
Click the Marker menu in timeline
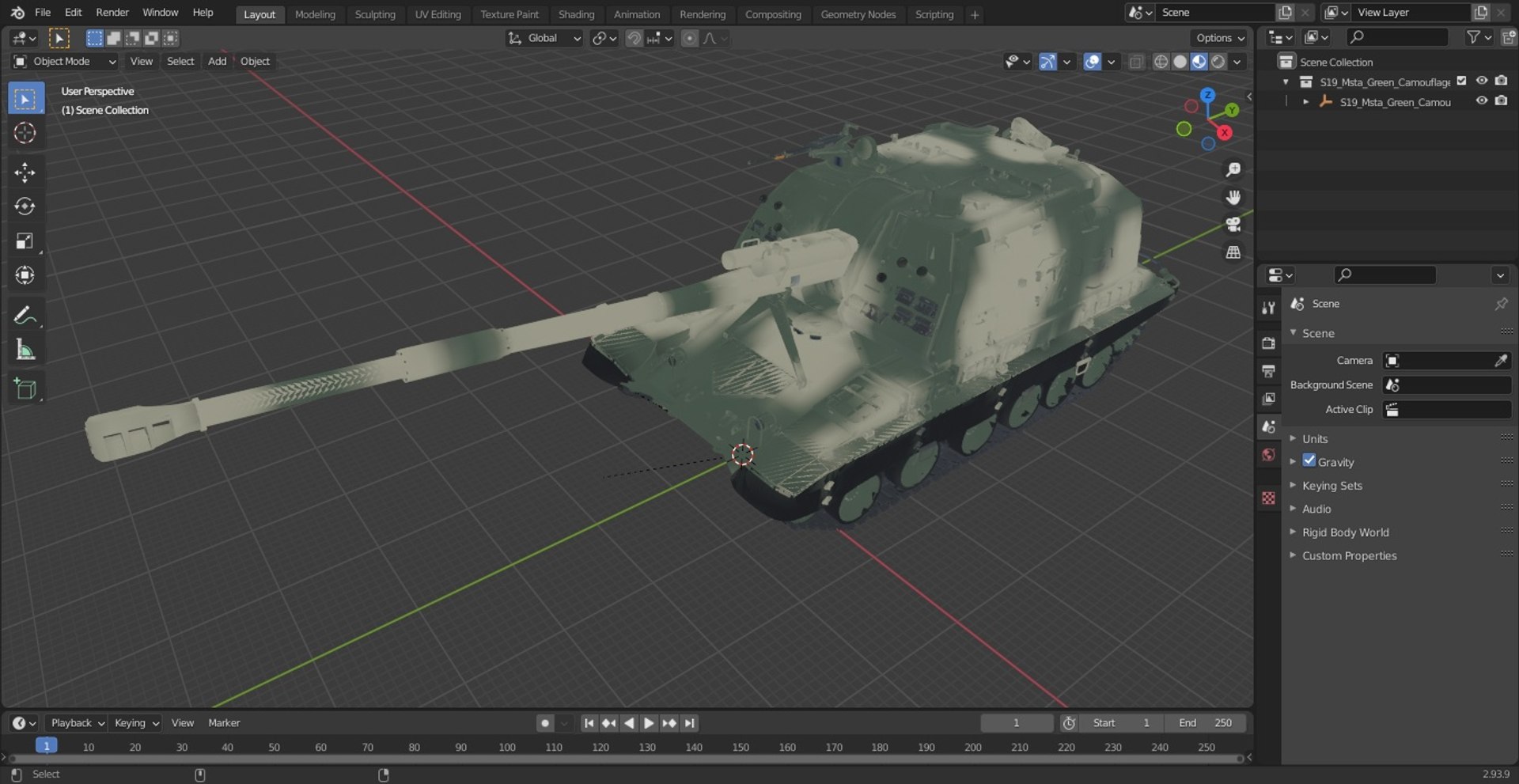(x=224, y=723)
